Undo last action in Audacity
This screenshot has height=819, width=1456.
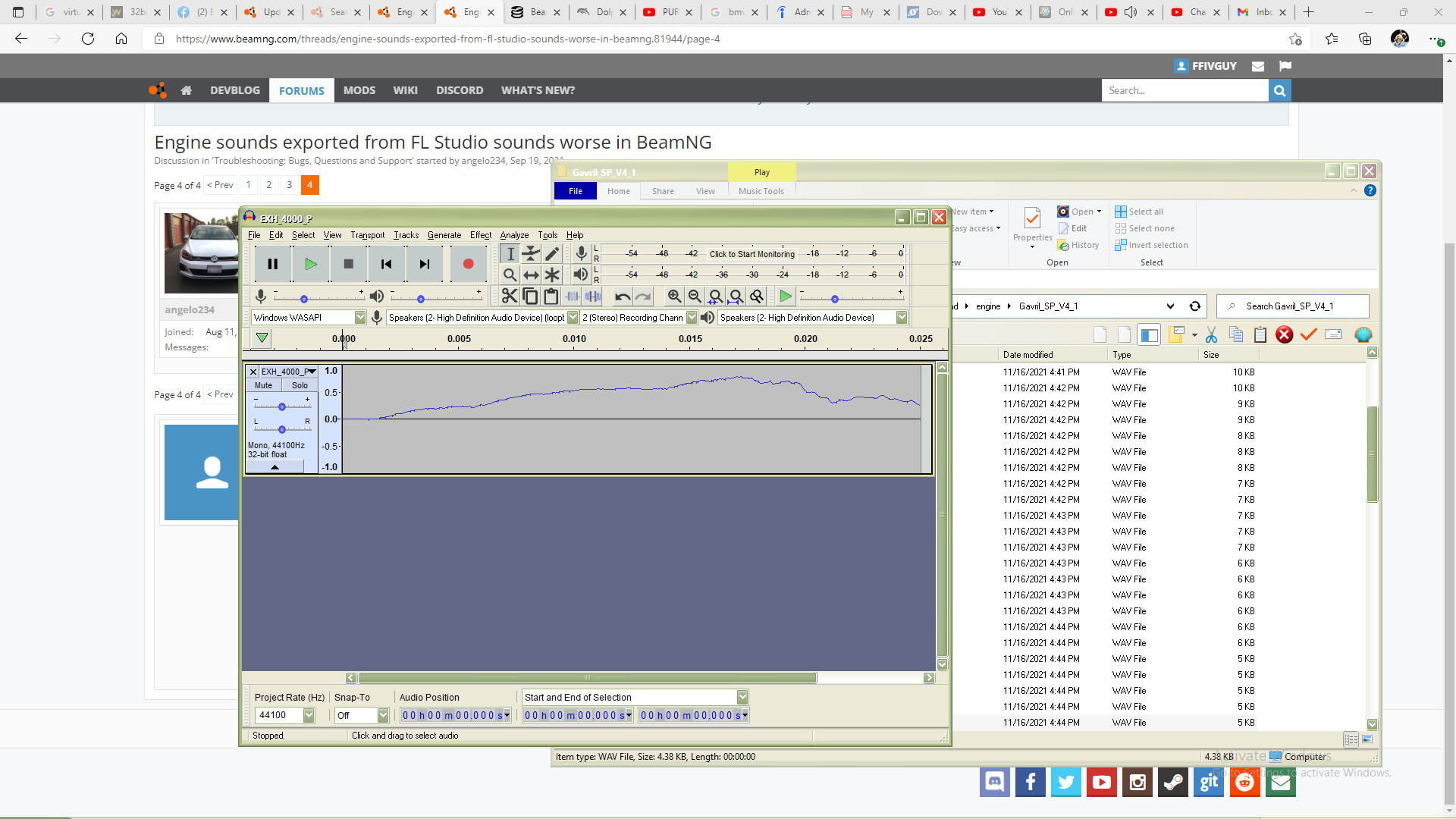(x=623, y=297)
